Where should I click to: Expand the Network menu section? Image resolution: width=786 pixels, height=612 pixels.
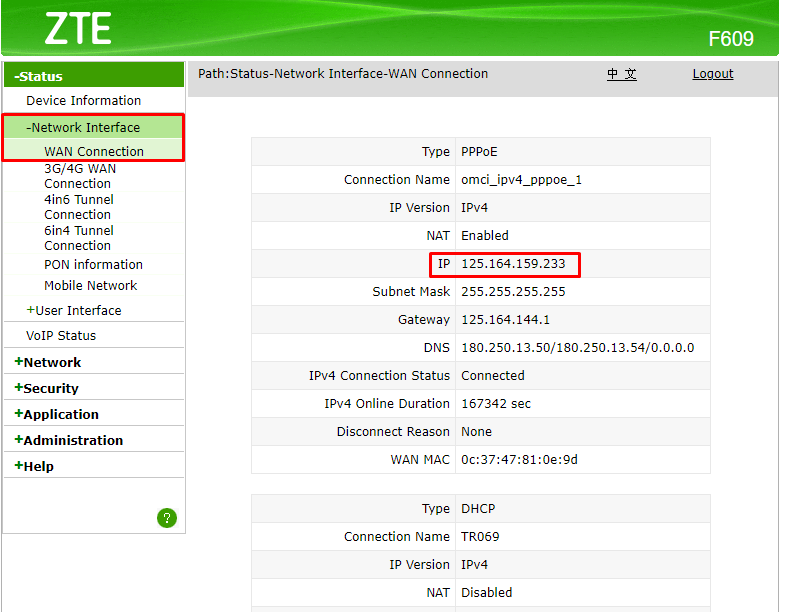point(48,362)
